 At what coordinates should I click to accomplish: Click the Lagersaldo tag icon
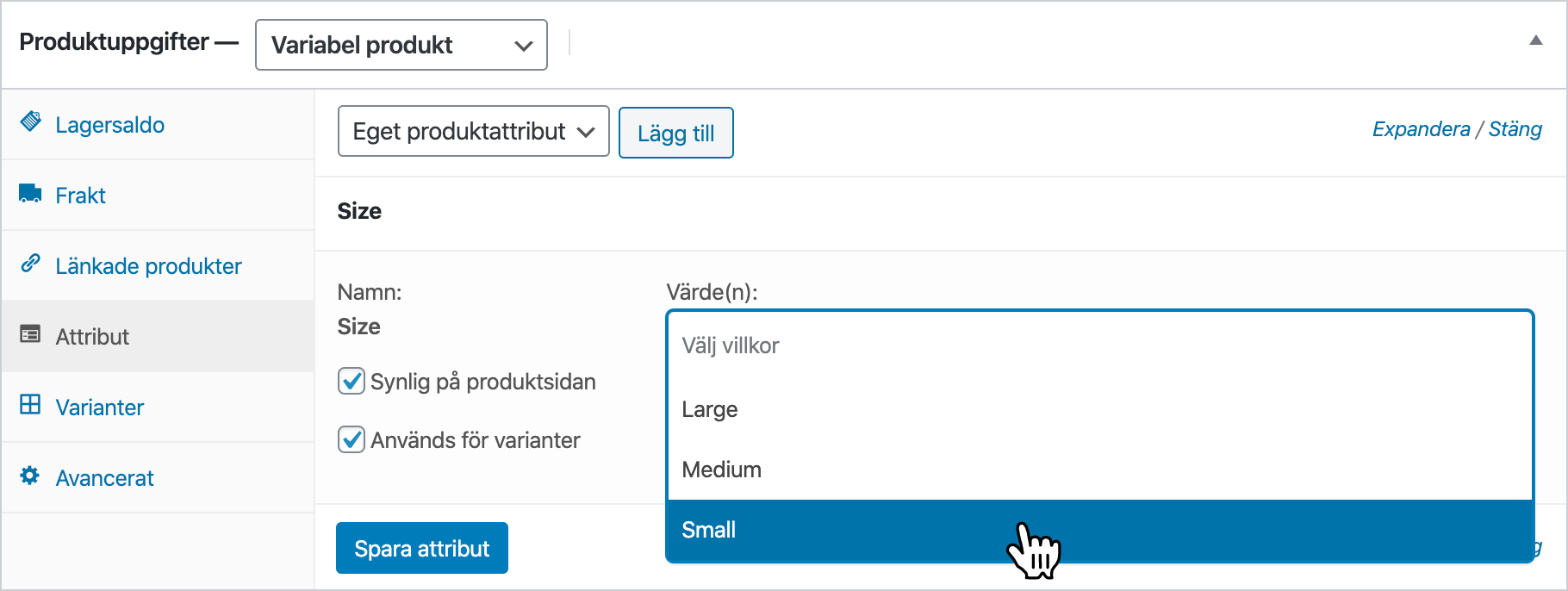tap(31, 121)
